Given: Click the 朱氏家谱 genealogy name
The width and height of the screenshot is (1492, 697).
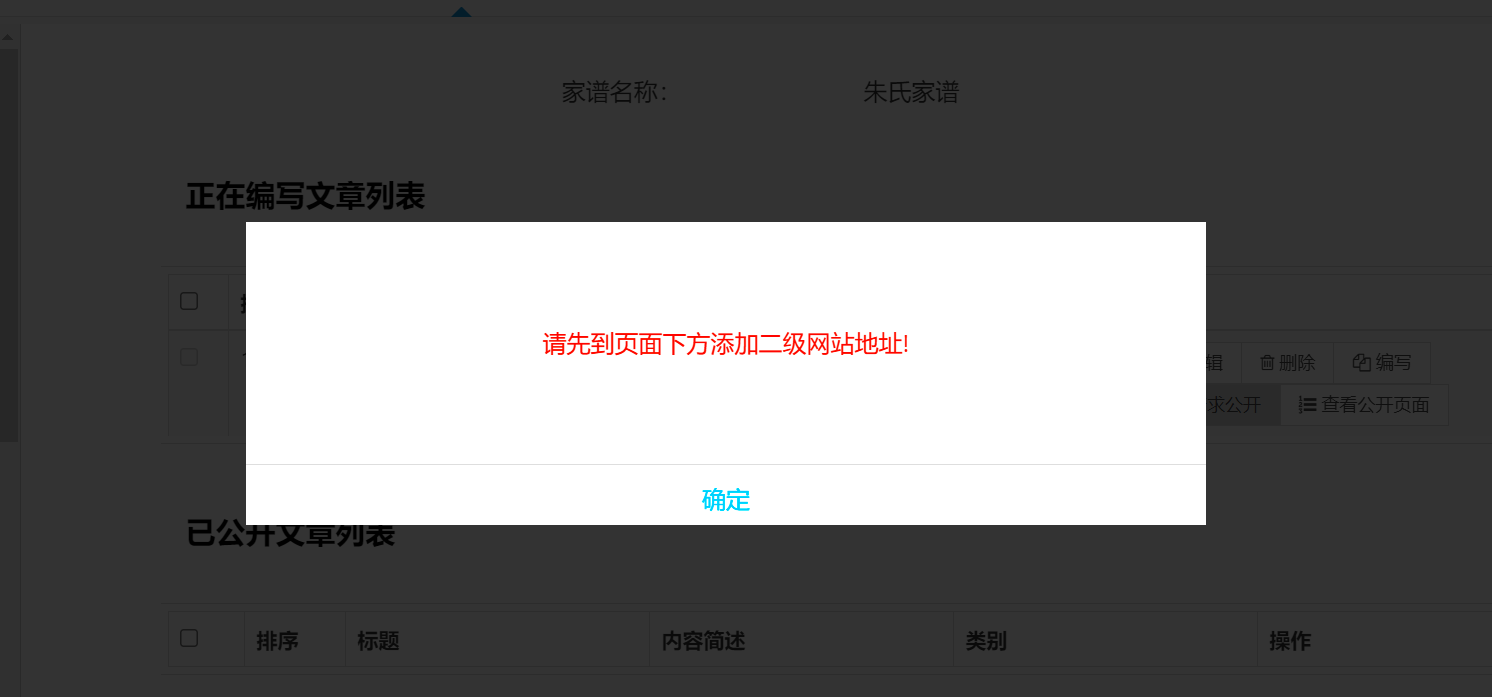Looking at the screenshot, I should pos(911,93).
